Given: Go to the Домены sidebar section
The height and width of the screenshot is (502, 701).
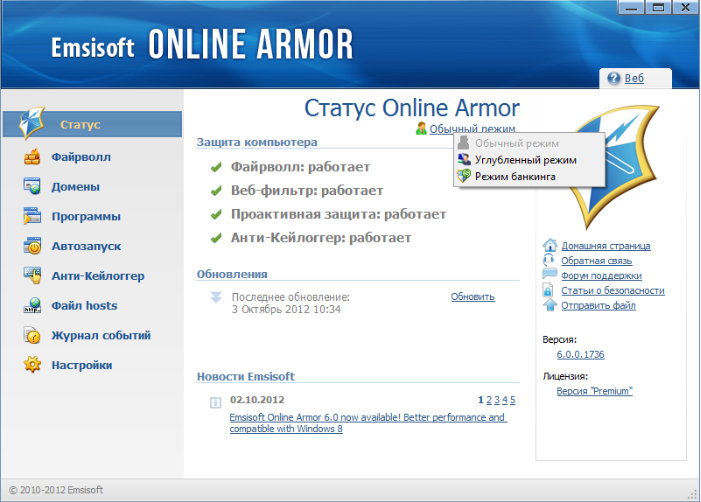Looking at the screenshot, I should tap(76, 187).
